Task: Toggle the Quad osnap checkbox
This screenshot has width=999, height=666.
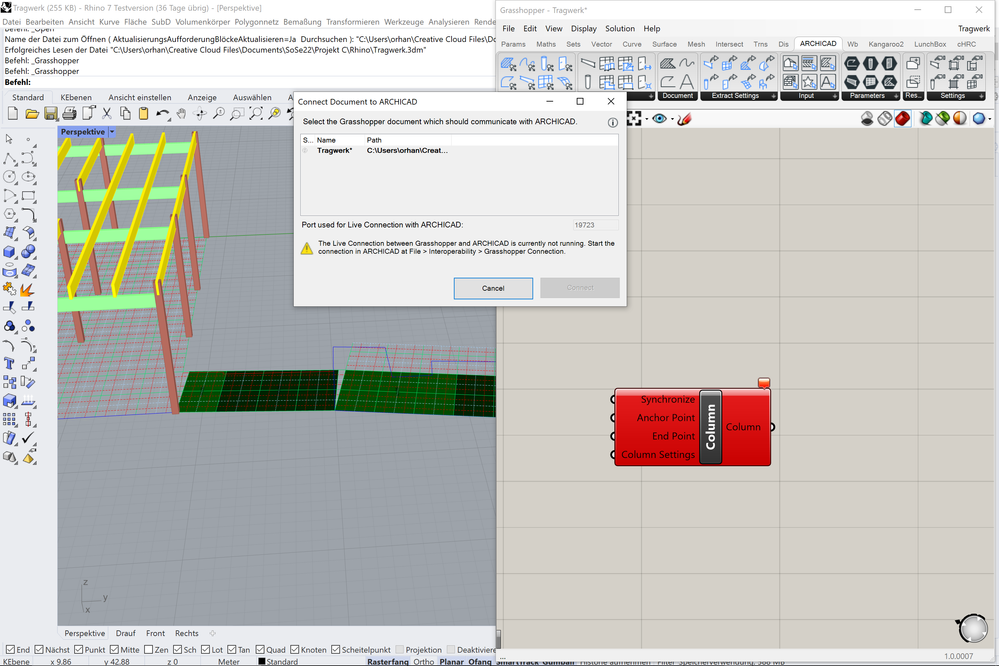Action: (x=260, y=649)
